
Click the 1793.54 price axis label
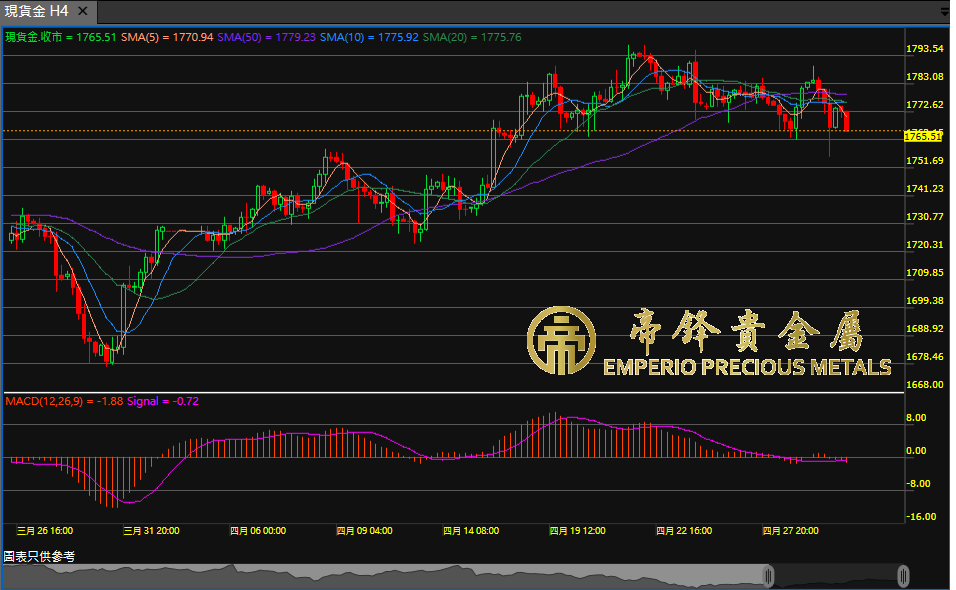(x=924, y=49)
